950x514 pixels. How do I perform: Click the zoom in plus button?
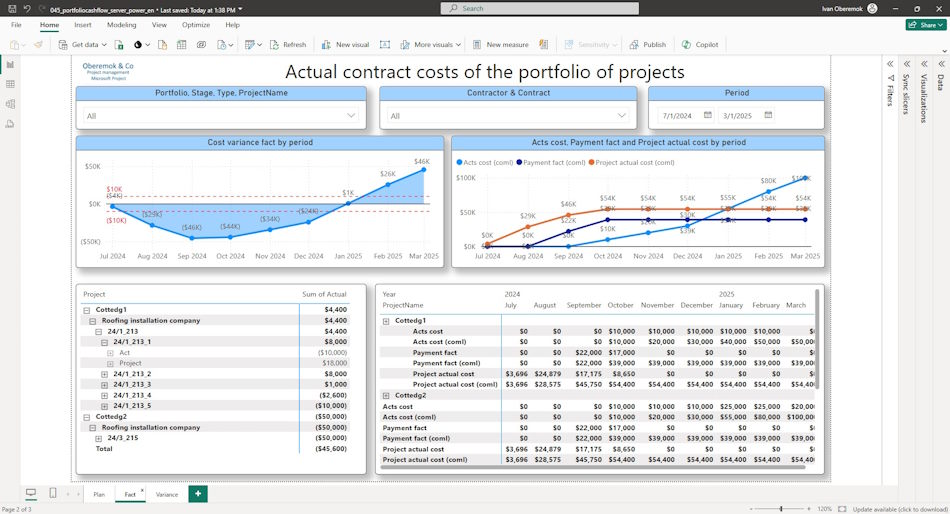809,509
